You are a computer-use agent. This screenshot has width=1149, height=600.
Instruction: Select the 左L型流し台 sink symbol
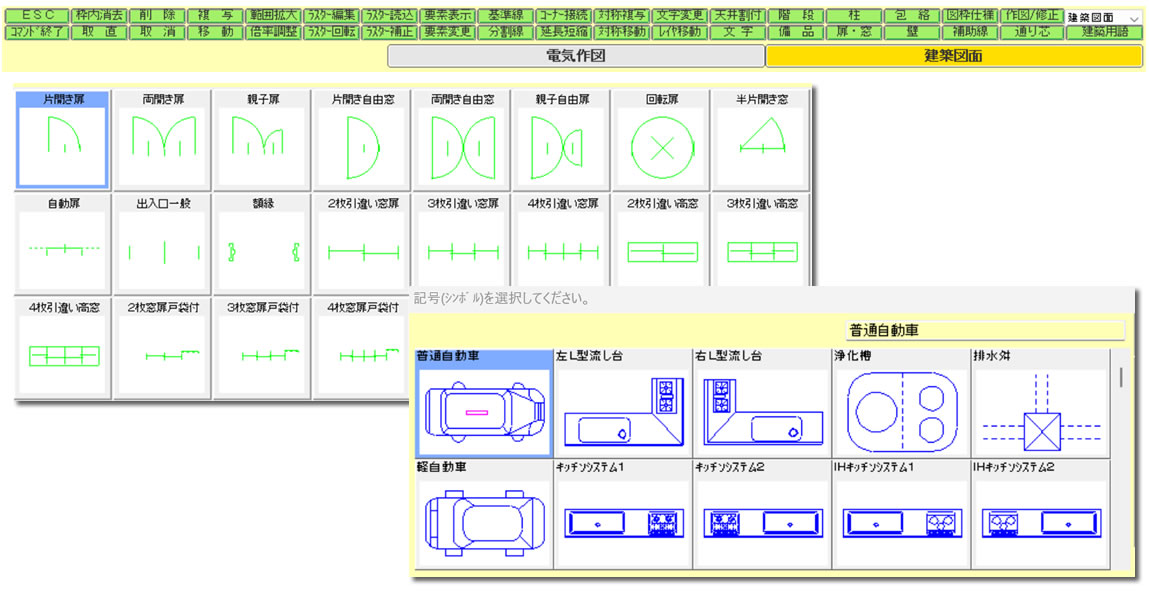tap(622, 405)
